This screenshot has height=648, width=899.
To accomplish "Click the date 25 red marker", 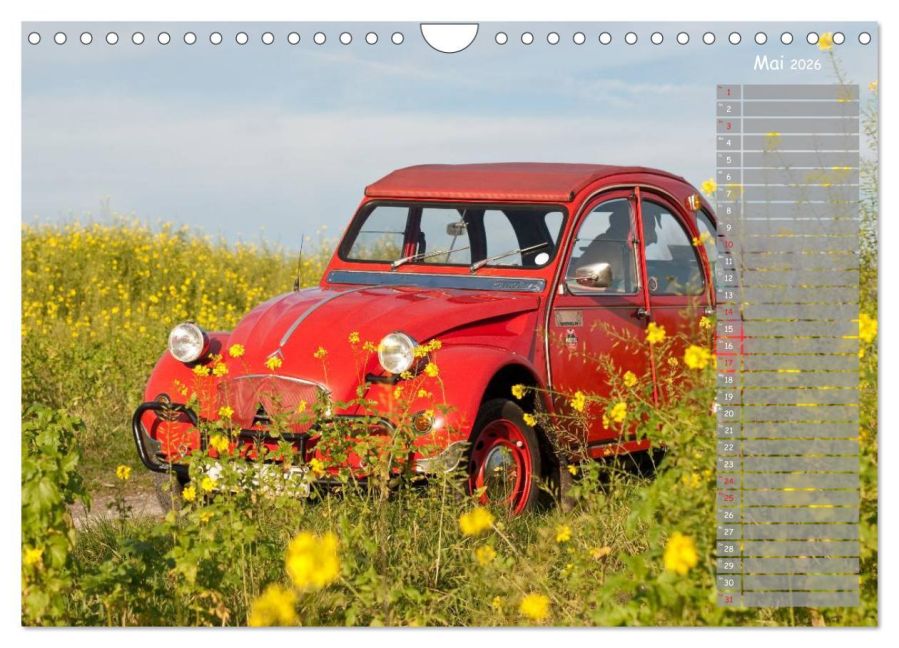I will (729, 496).
